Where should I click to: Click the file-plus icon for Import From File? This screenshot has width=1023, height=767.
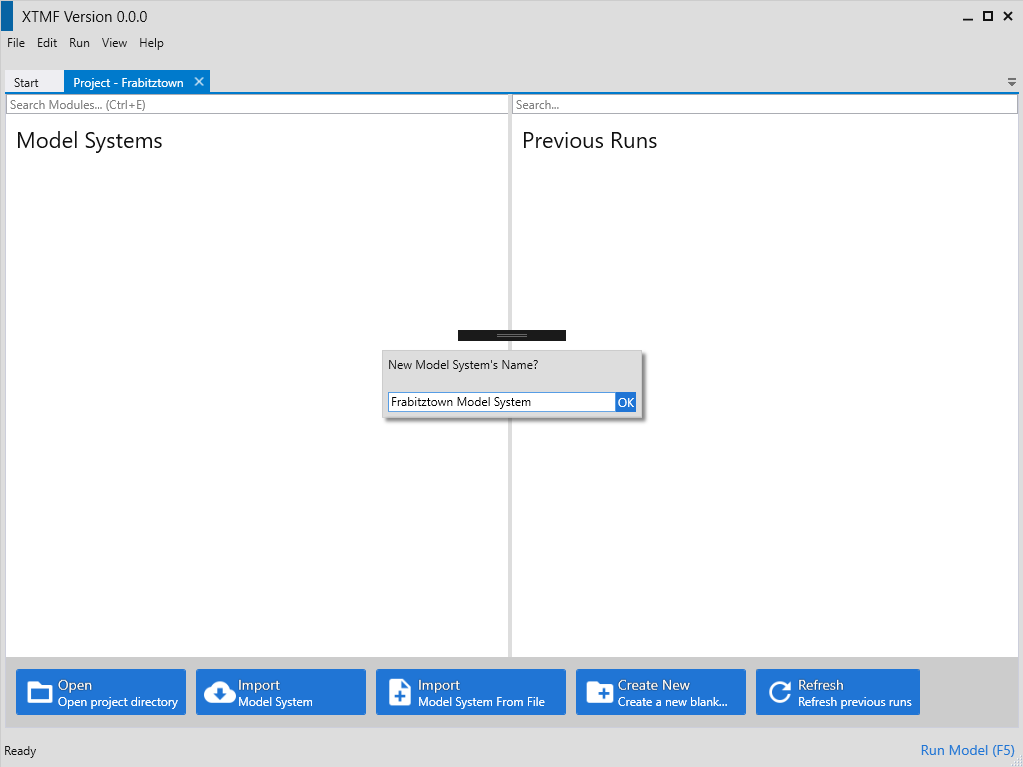tap(399, 692)
